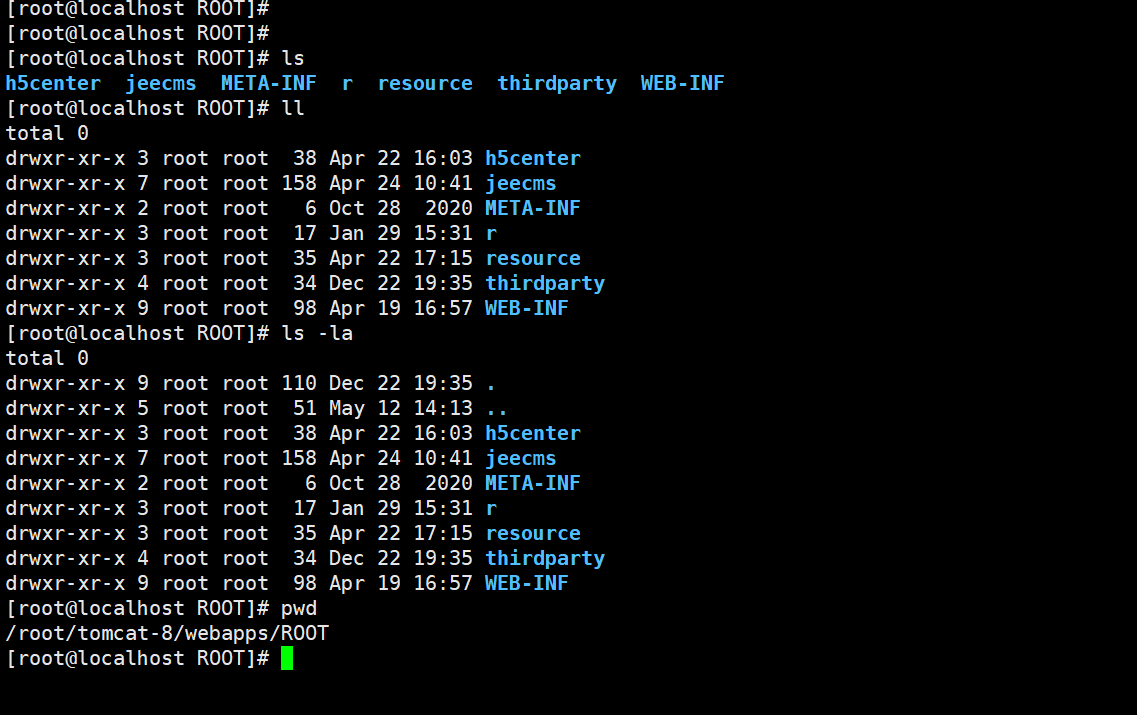Viewport: 1137px width, 715px height.
Task: Click the "ll" command text
Action: 293,108
